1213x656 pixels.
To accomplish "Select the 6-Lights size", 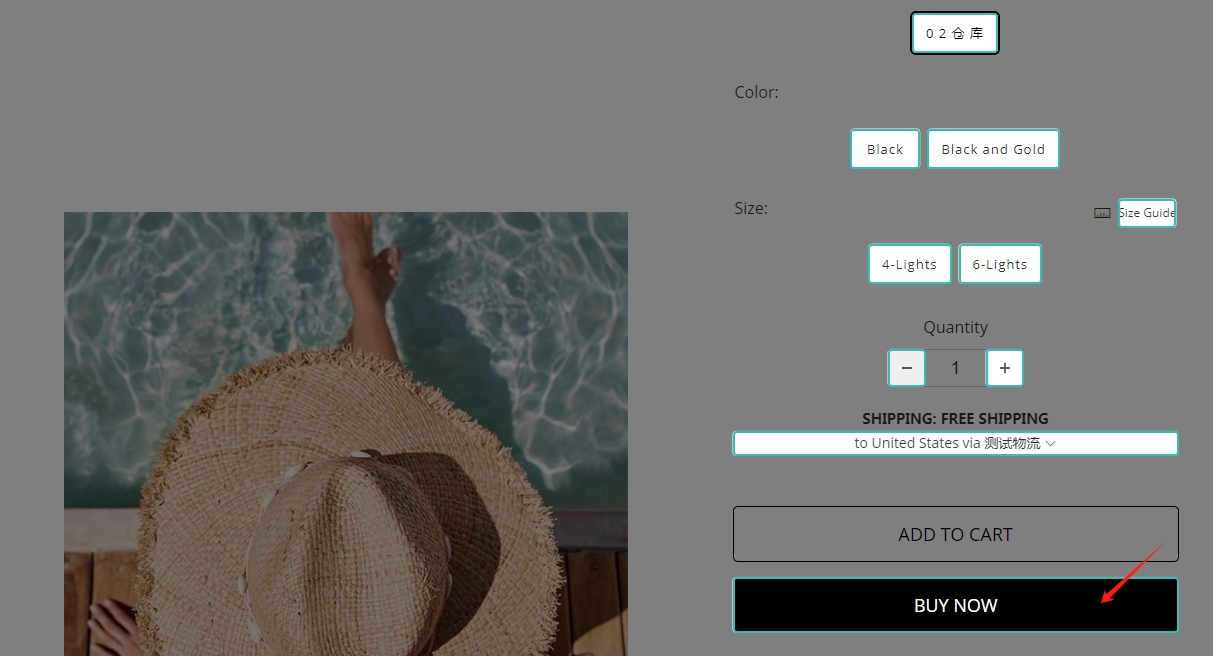I will click(x=1000, y=264).
